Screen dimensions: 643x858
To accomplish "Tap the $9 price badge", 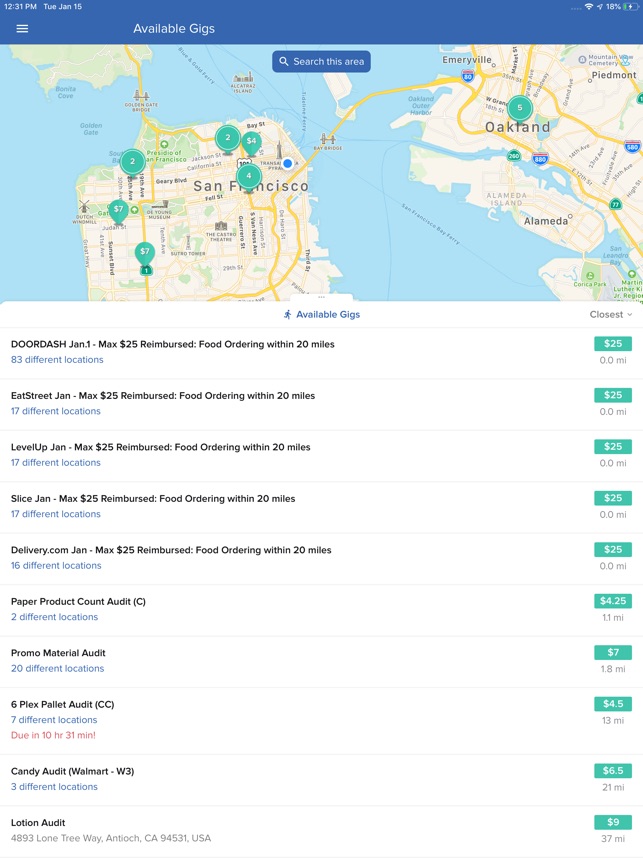I will point(613,822).
